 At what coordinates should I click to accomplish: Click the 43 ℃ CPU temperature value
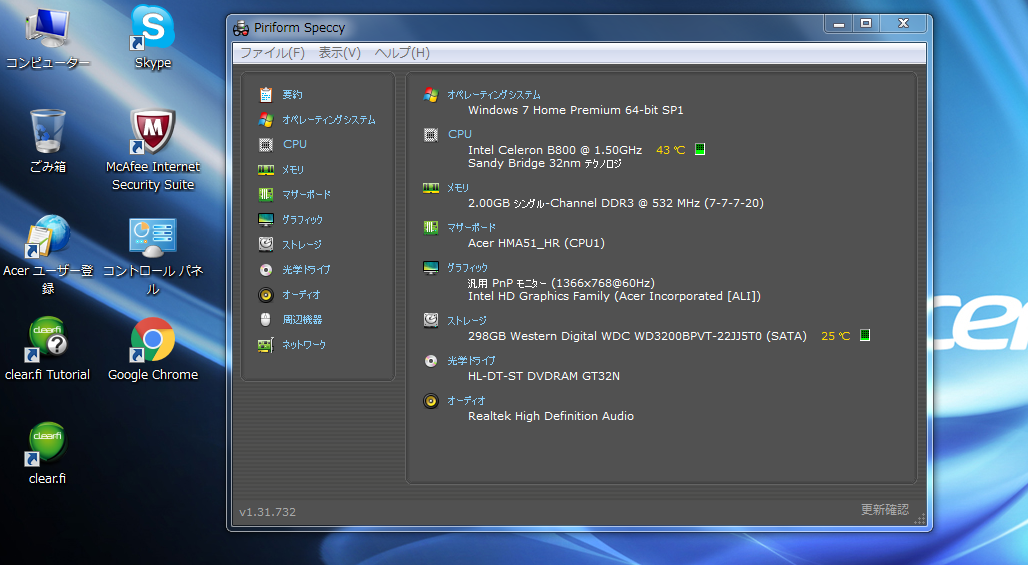[670, 150]
